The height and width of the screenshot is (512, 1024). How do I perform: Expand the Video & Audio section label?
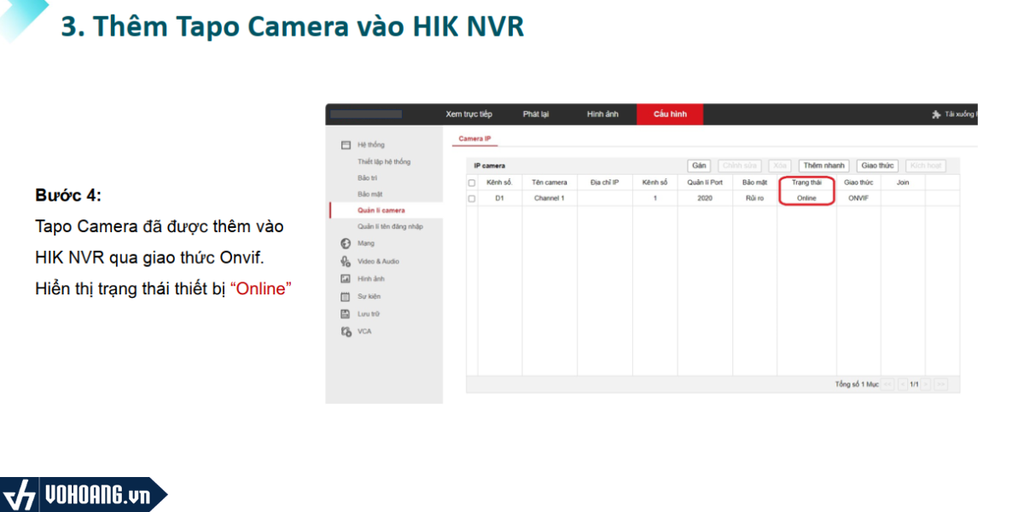point(378,261)
